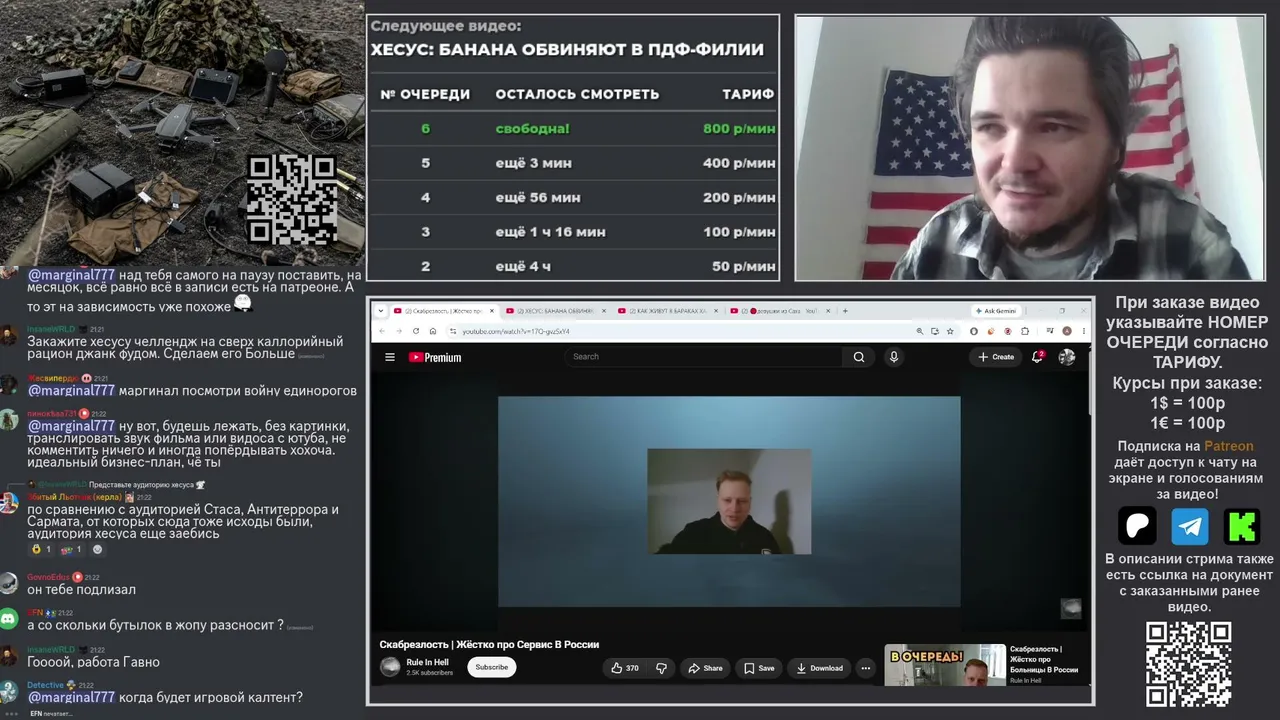The image size is (1280, 720).
Task: Click the Ask Gemini button
Action: point(996,311)
